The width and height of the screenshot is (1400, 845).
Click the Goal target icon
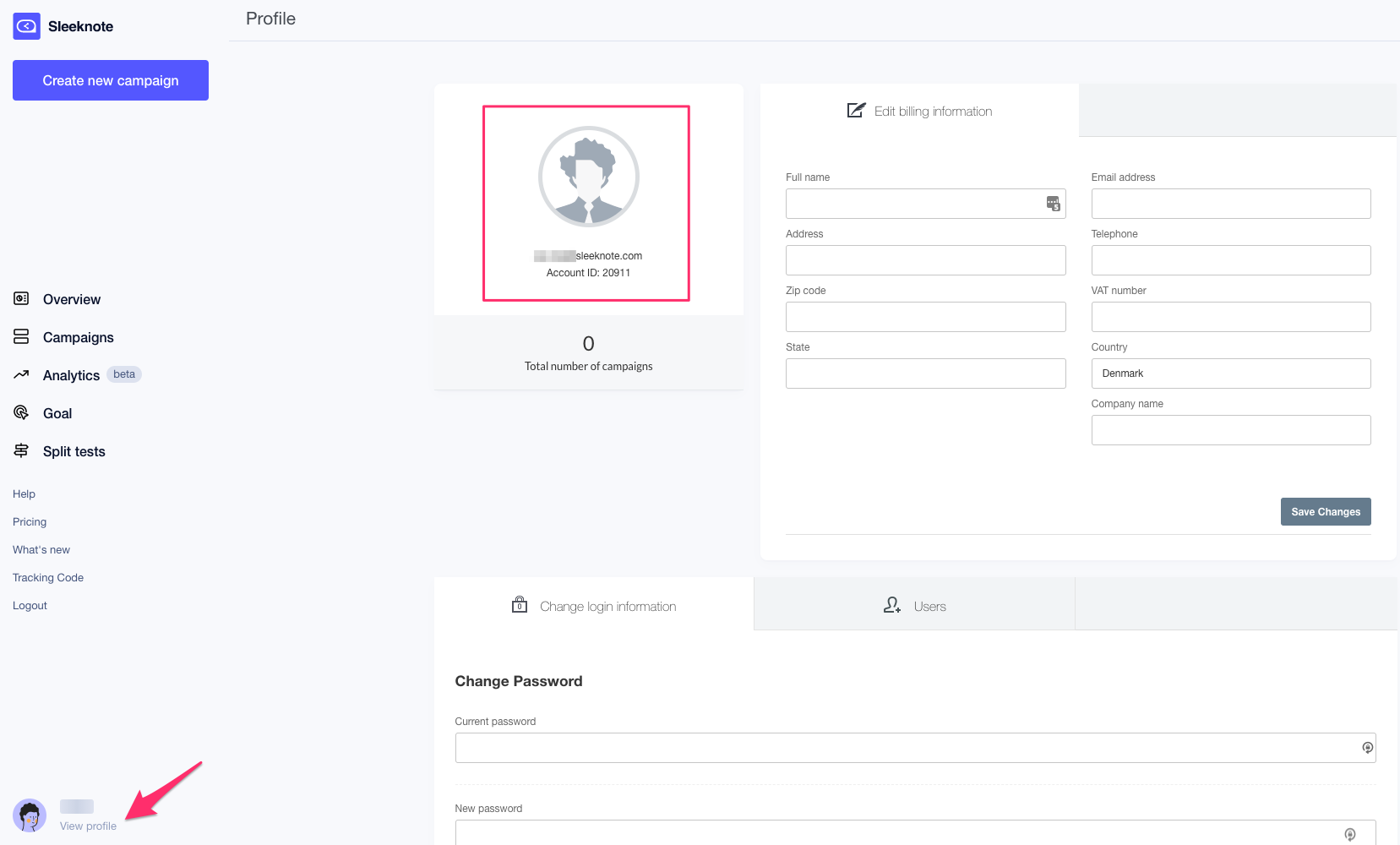click(21, 412)
